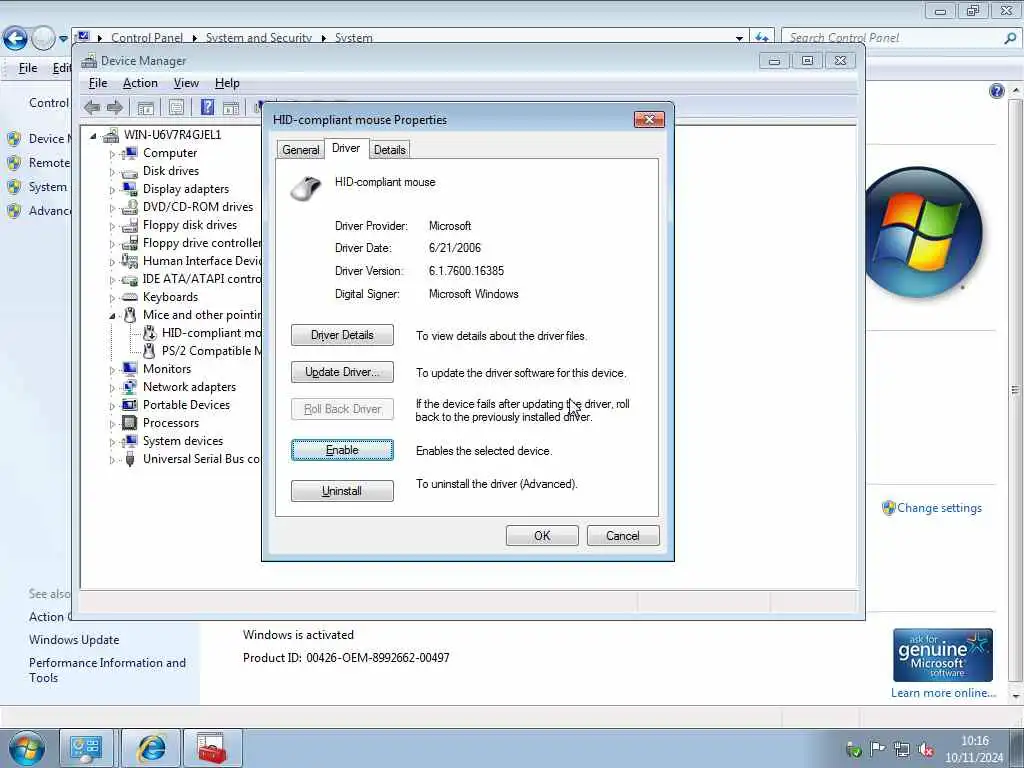1024x768 pixels.
Task: Open the Windows Start orb
Action: tap(27, 749)
